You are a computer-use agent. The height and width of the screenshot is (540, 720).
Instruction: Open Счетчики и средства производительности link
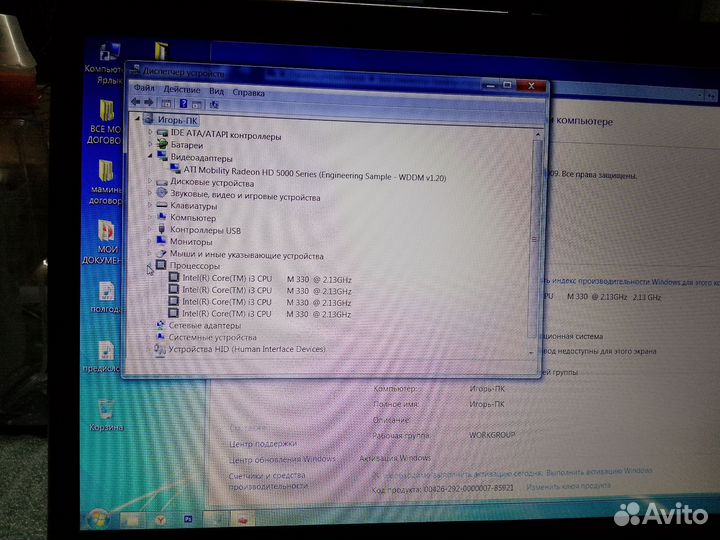pos(268,480)
